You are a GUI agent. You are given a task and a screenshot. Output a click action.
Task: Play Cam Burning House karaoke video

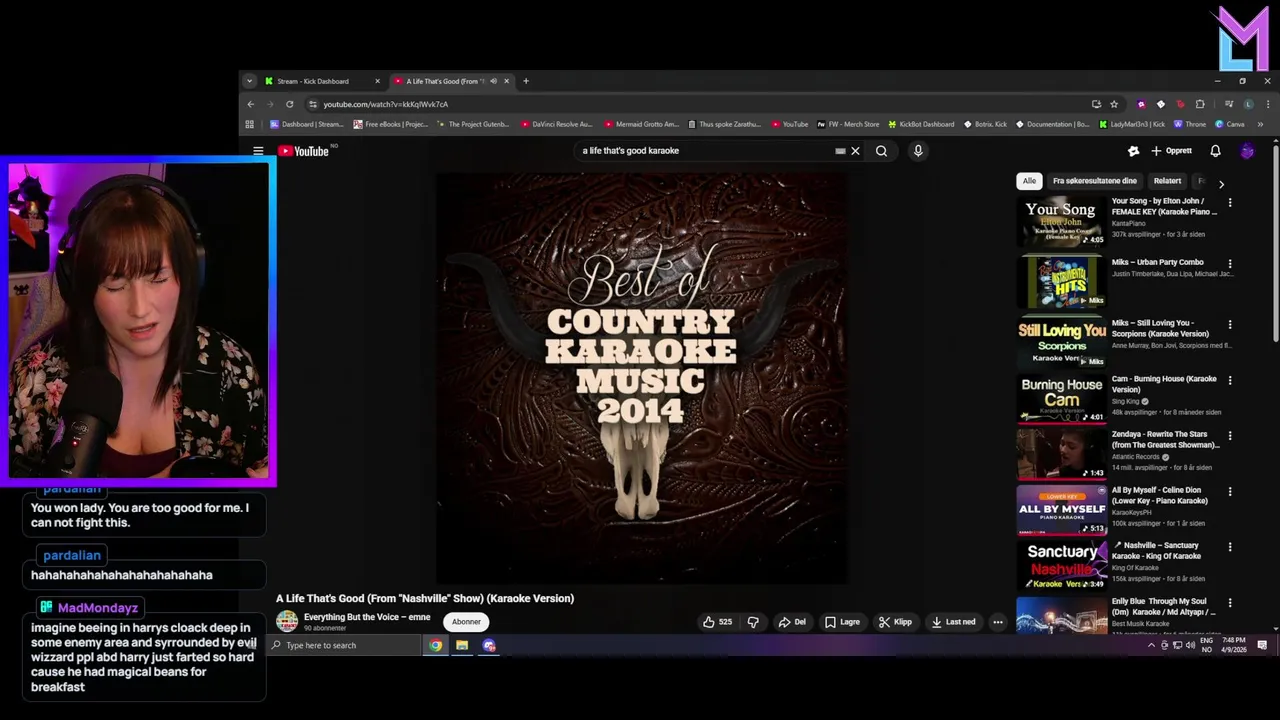coord(1061,399)
